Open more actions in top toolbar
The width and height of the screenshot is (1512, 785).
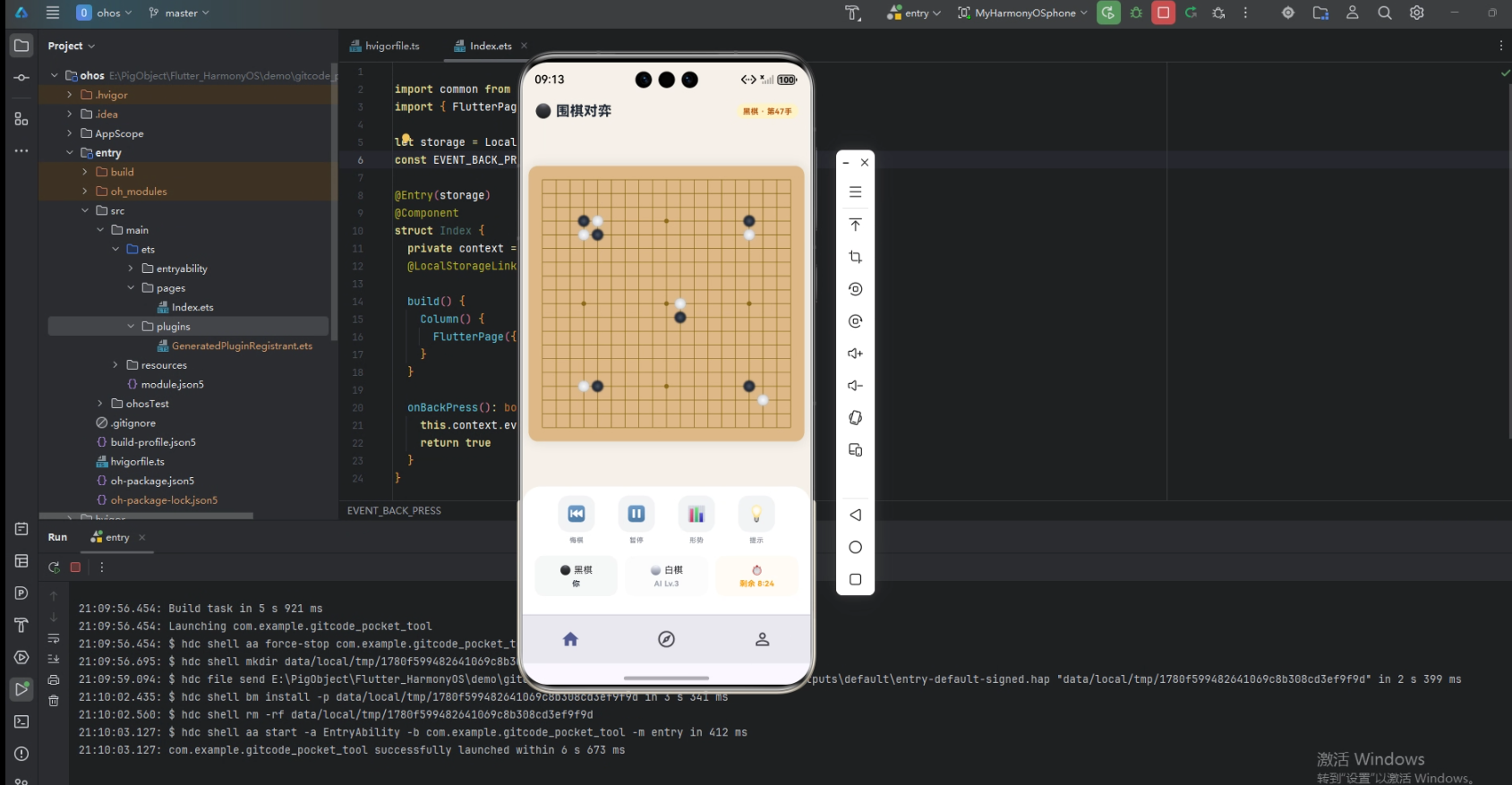1245,13
